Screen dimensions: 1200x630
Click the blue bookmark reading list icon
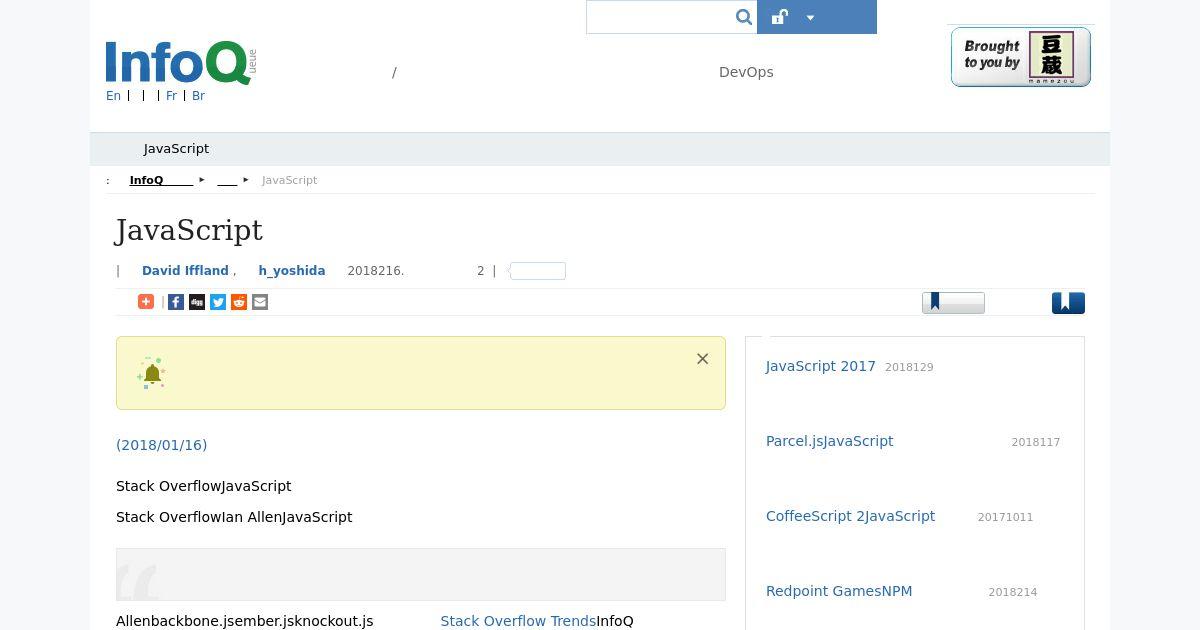[x=1068, y=302]
